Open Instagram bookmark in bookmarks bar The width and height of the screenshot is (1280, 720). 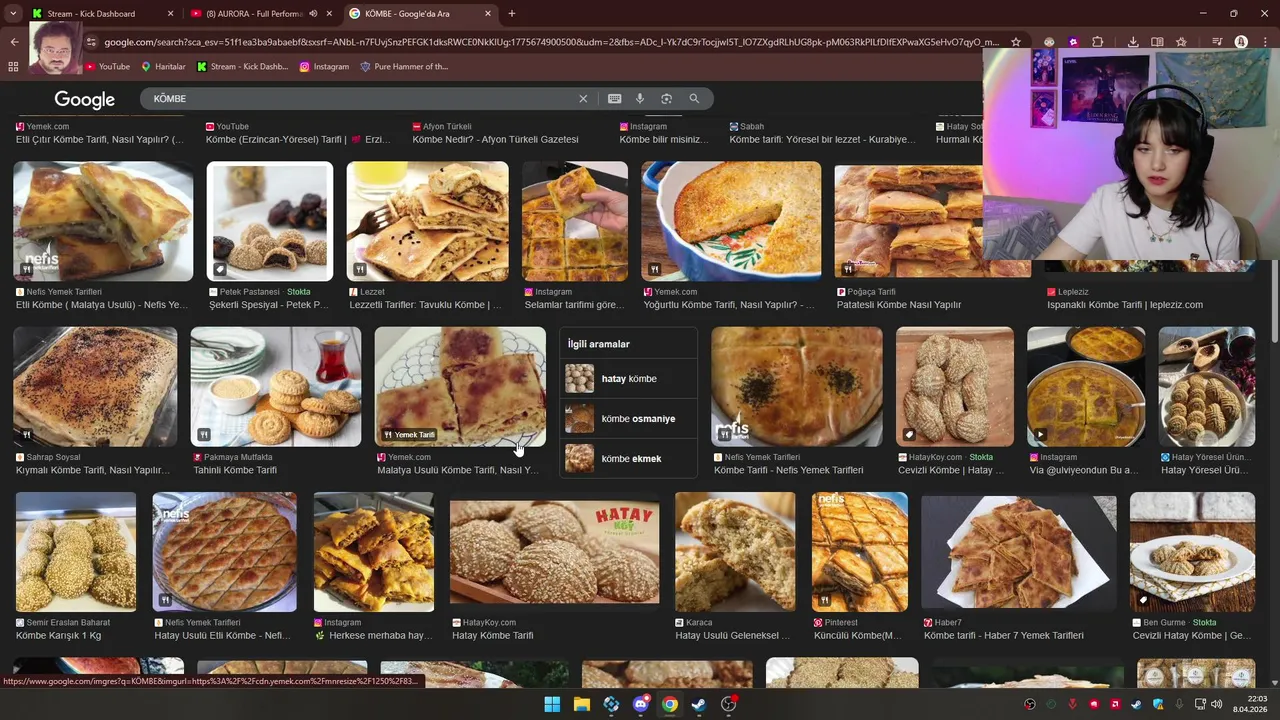click(324, 67)
